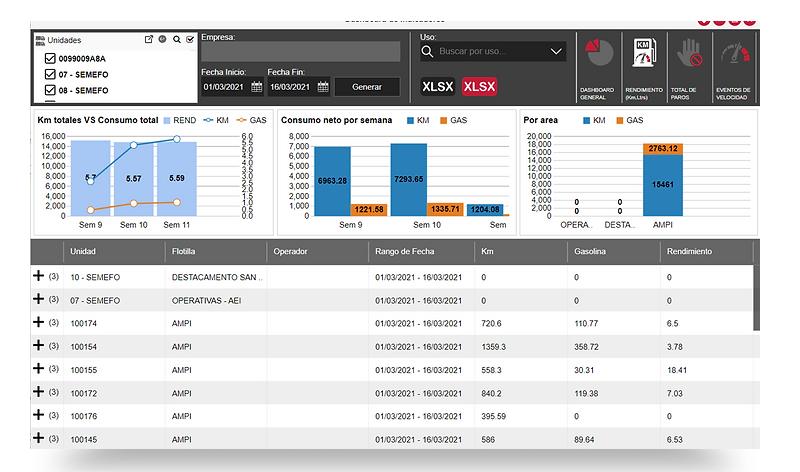The width and height of the screenshot is (800, 472).
Task: Open the Fecha Fin calendar picker
Action: click(x=323, y=87)
